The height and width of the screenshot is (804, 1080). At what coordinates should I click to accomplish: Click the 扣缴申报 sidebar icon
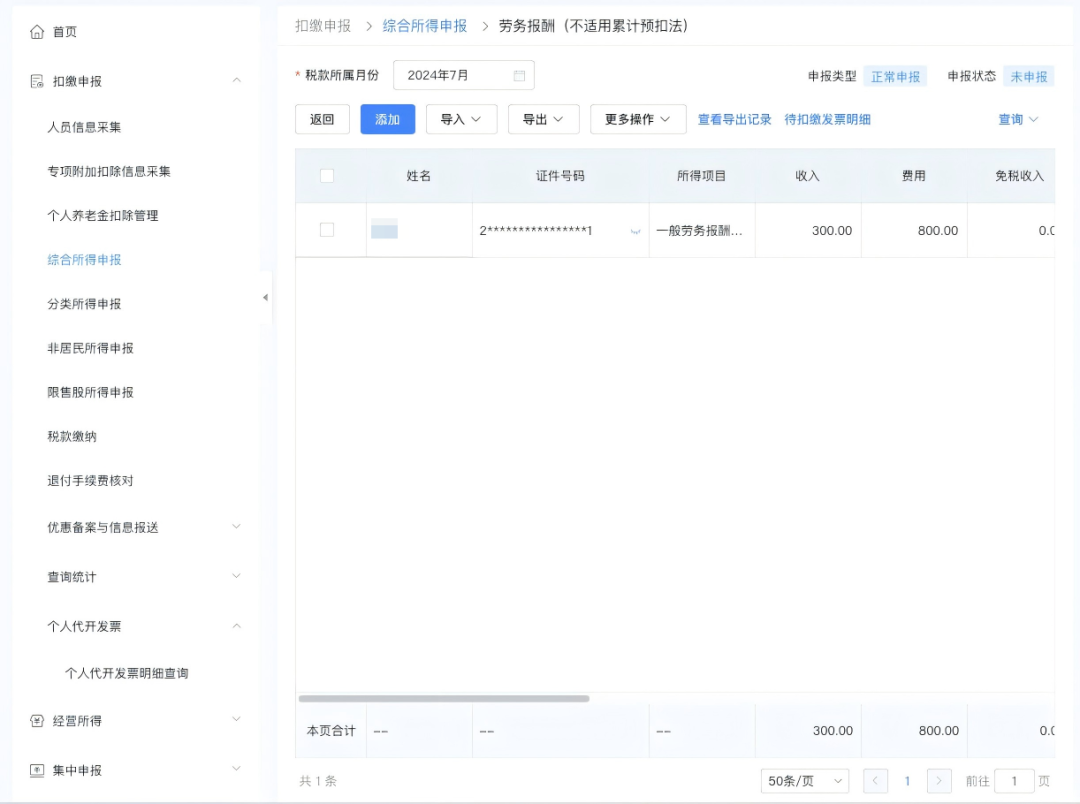tap(37, 81)
